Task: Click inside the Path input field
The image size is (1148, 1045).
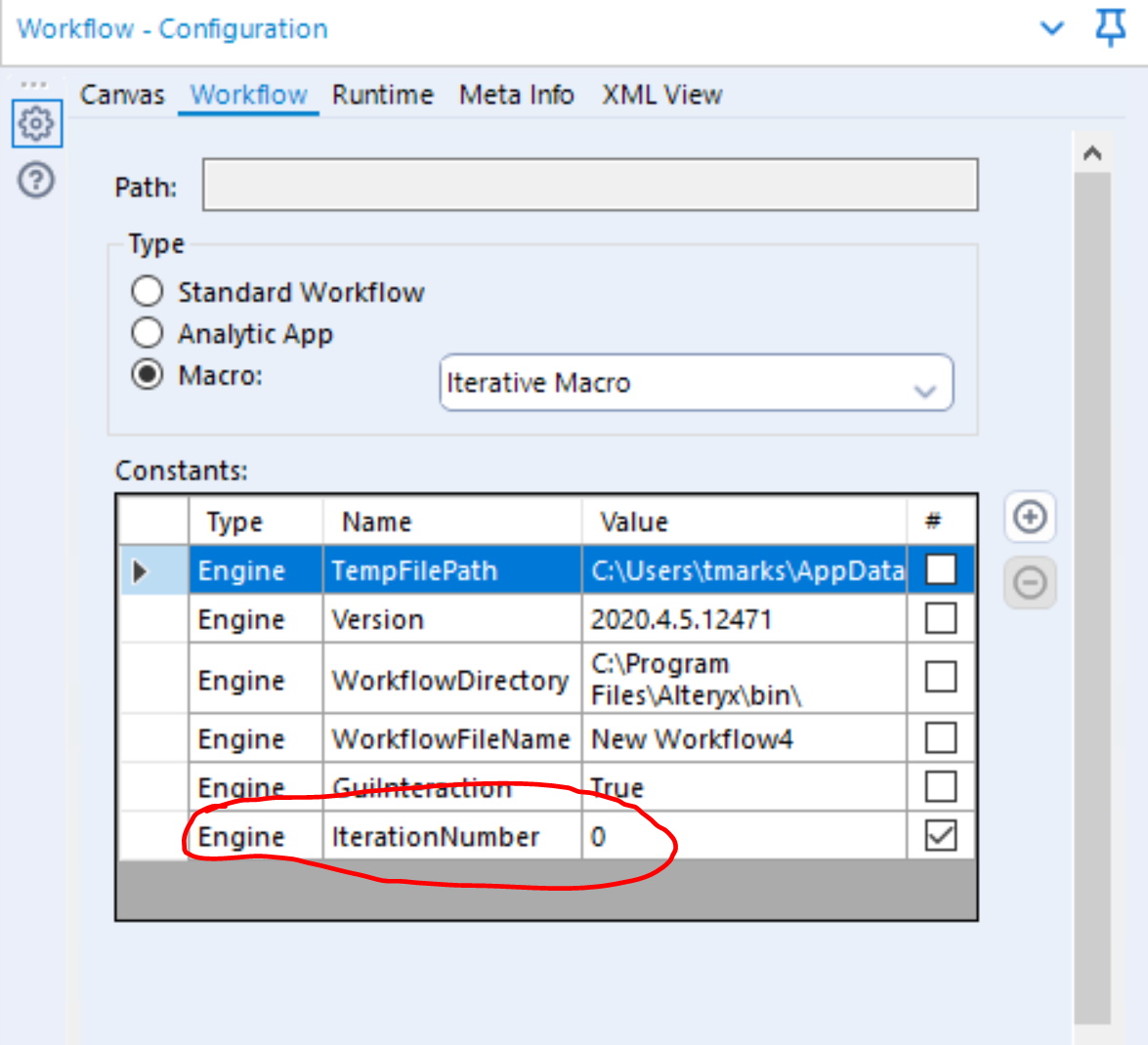Action: coord(586,185)
